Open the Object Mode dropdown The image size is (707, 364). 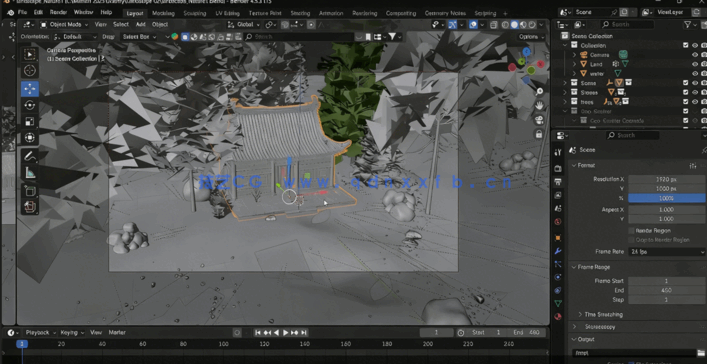tap(64, 24)
